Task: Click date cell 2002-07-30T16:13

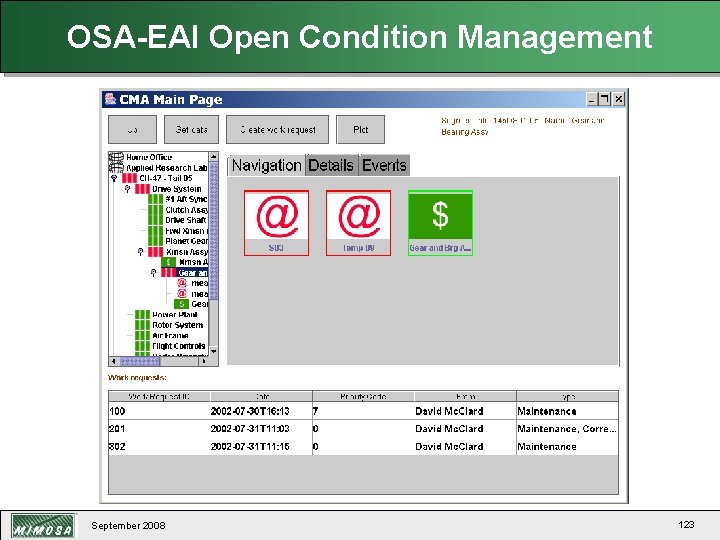Action: pyautogui.click(x=261, y=411)
